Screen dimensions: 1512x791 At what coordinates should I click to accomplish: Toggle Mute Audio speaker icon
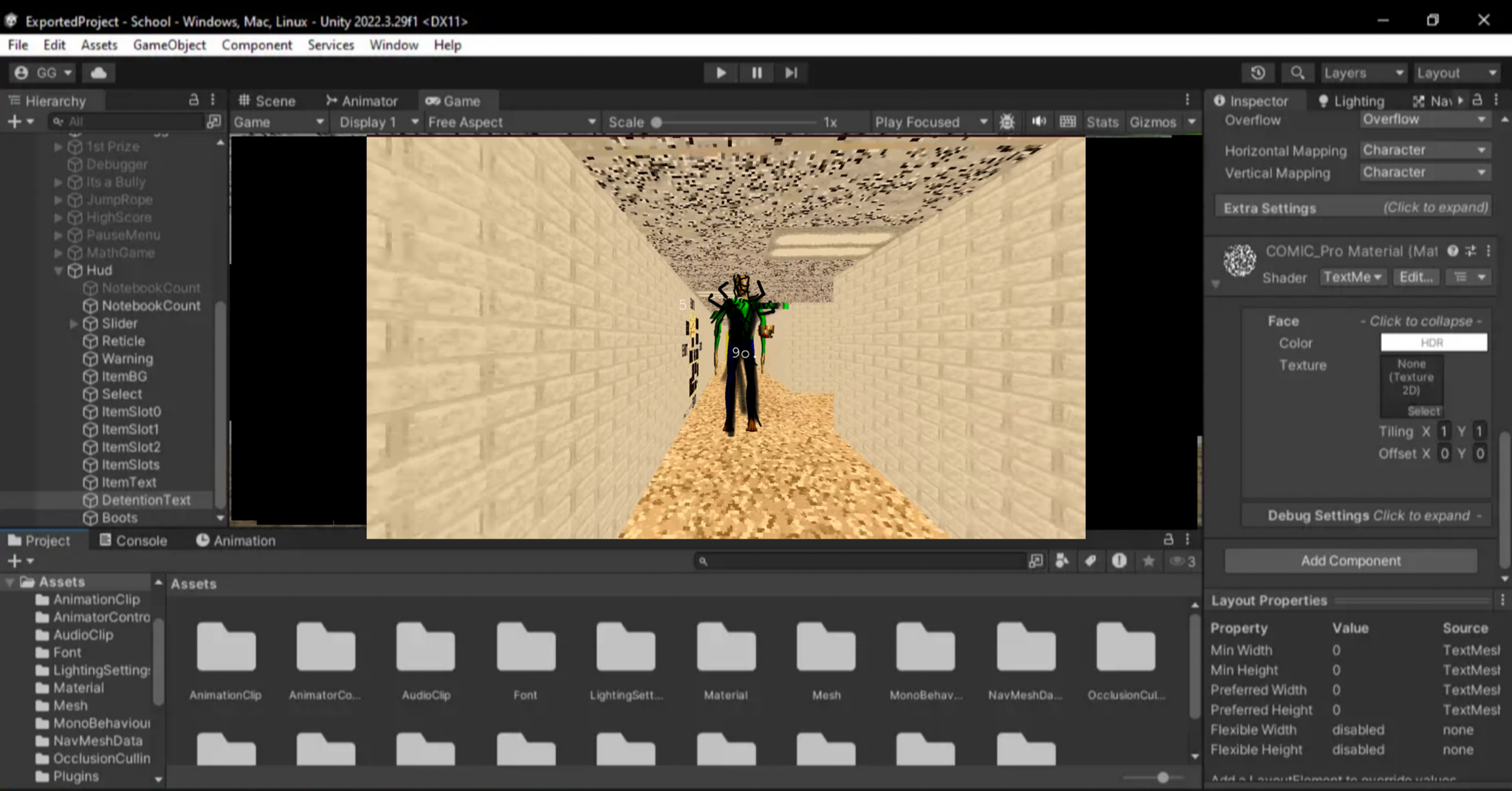1039,122
